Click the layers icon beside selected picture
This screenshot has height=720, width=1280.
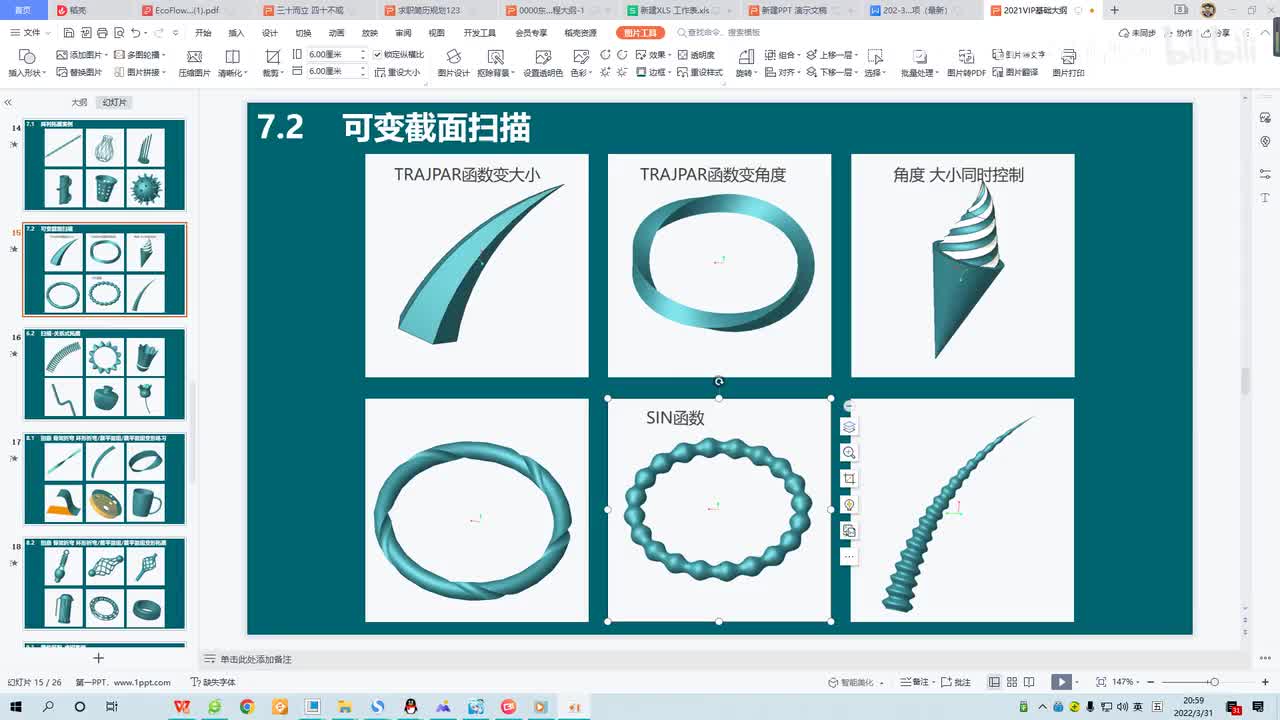tap(849, 427)
